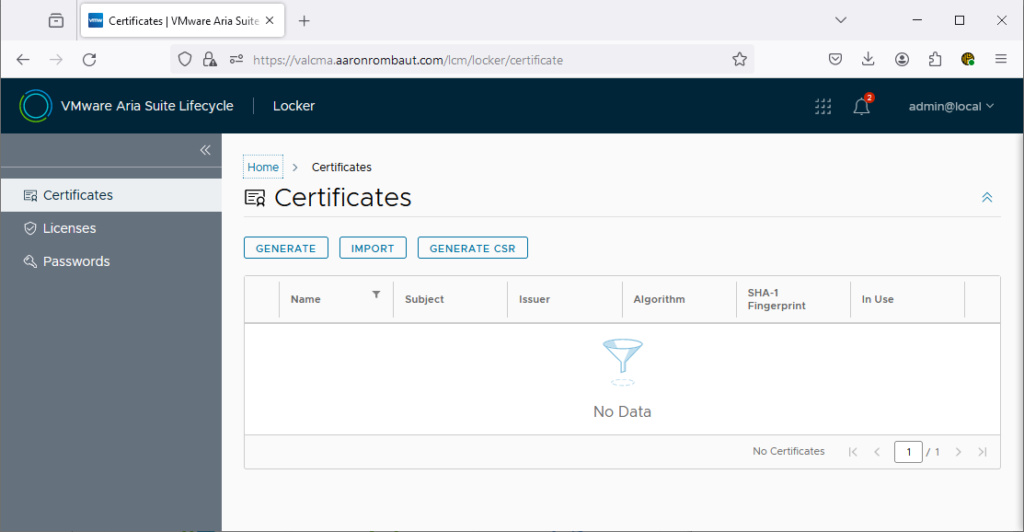This screenshot has width=1024, height=532.
Task: Click the Generate certificate button
Action: pos(286,248)
